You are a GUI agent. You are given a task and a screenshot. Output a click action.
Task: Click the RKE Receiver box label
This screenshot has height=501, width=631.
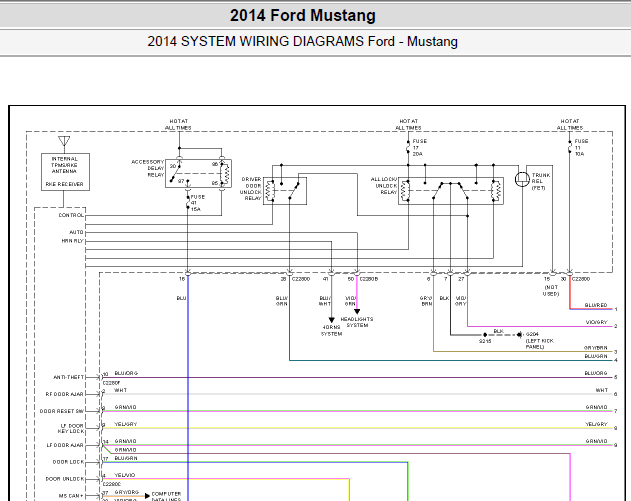pyautogui.click(x=65, y=184)
